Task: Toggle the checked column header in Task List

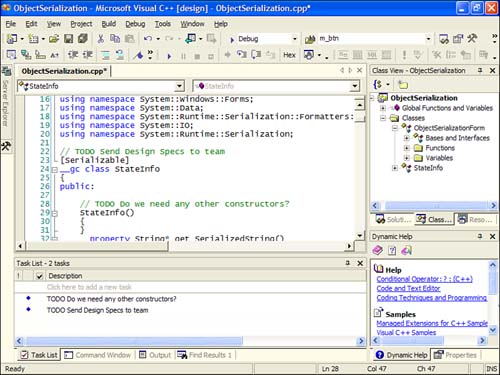Action: [x=39, y=276]
